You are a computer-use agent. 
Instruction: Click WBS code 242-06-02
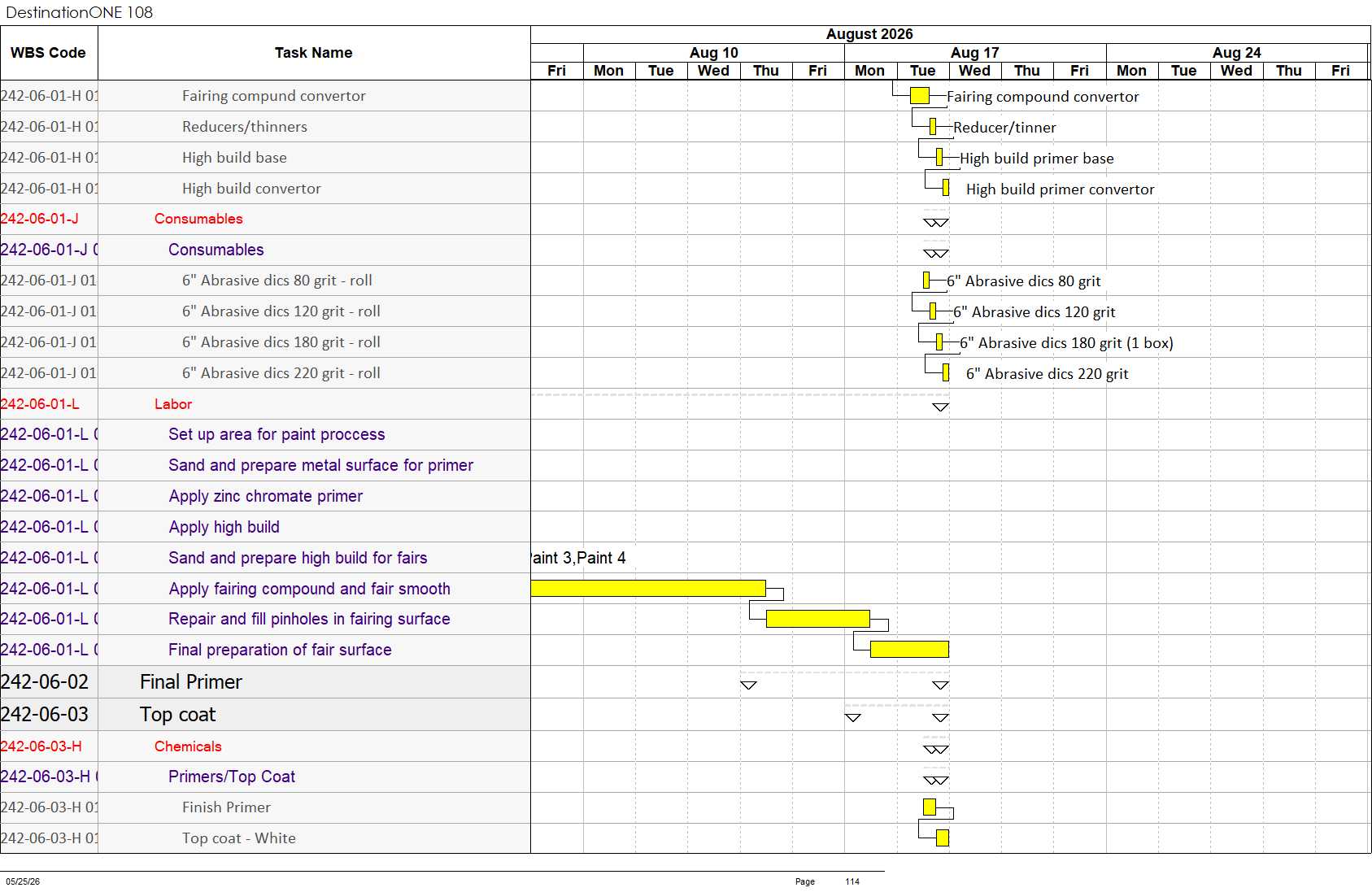45,682
